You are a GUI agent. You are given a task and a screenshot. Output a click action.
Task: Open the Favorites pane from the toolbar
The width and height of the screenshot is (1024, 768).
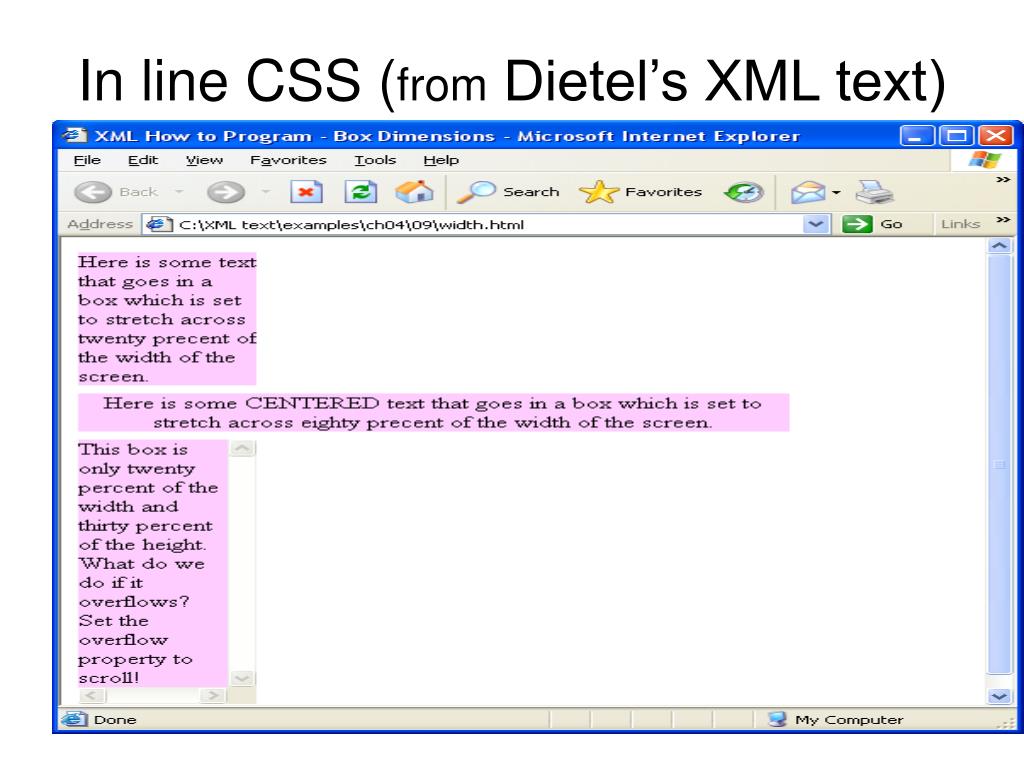coord(641,192)
